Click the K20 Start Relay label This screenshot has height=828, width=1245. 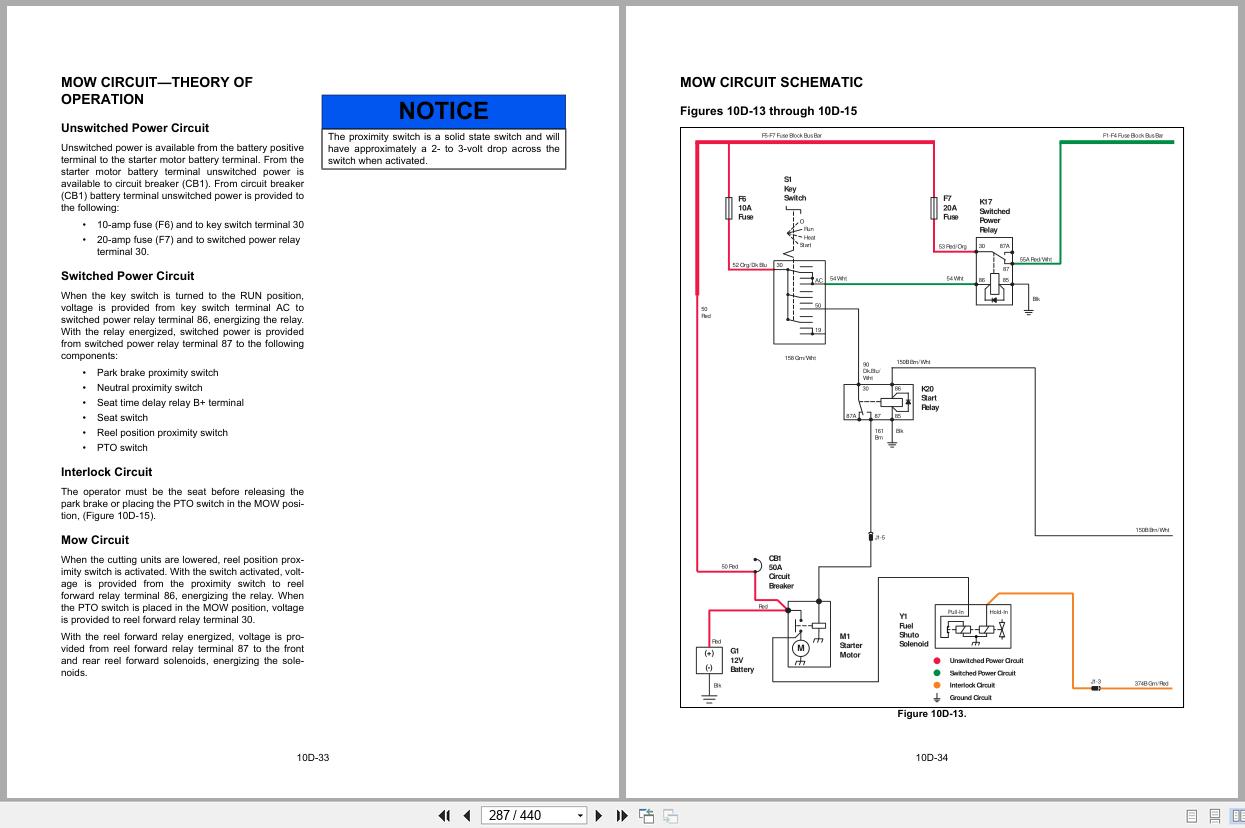pyautogui.click(x=930, y=398)
